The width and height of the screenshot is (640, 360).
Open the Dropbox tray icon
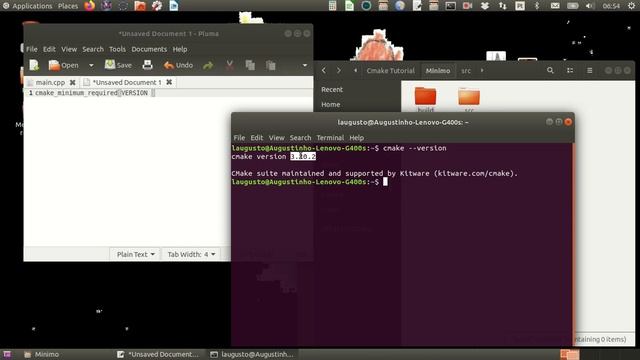tap(485, 5)
